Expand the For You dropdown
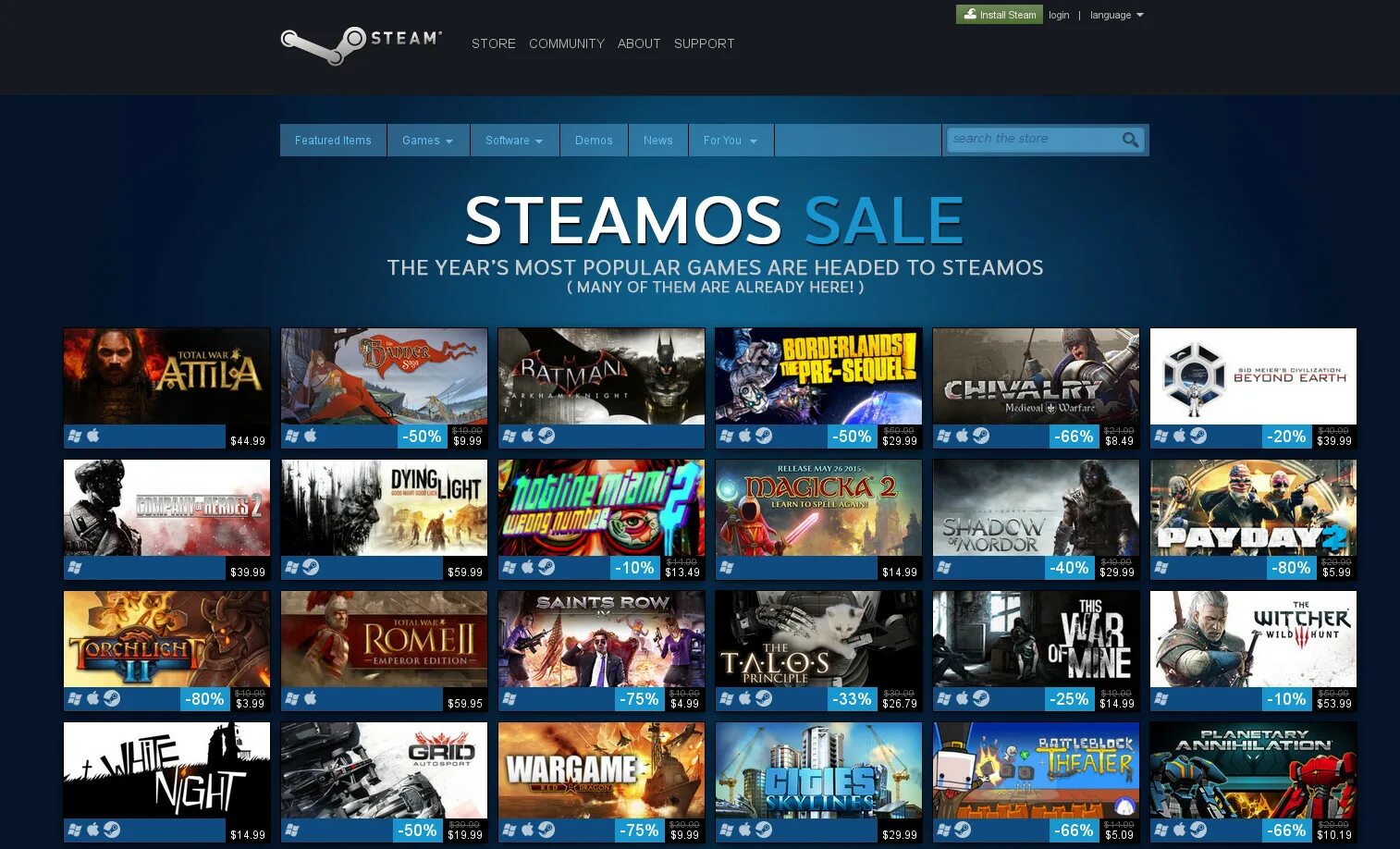This screenshot has height=849, width=1400. click(x=731, y=141)
